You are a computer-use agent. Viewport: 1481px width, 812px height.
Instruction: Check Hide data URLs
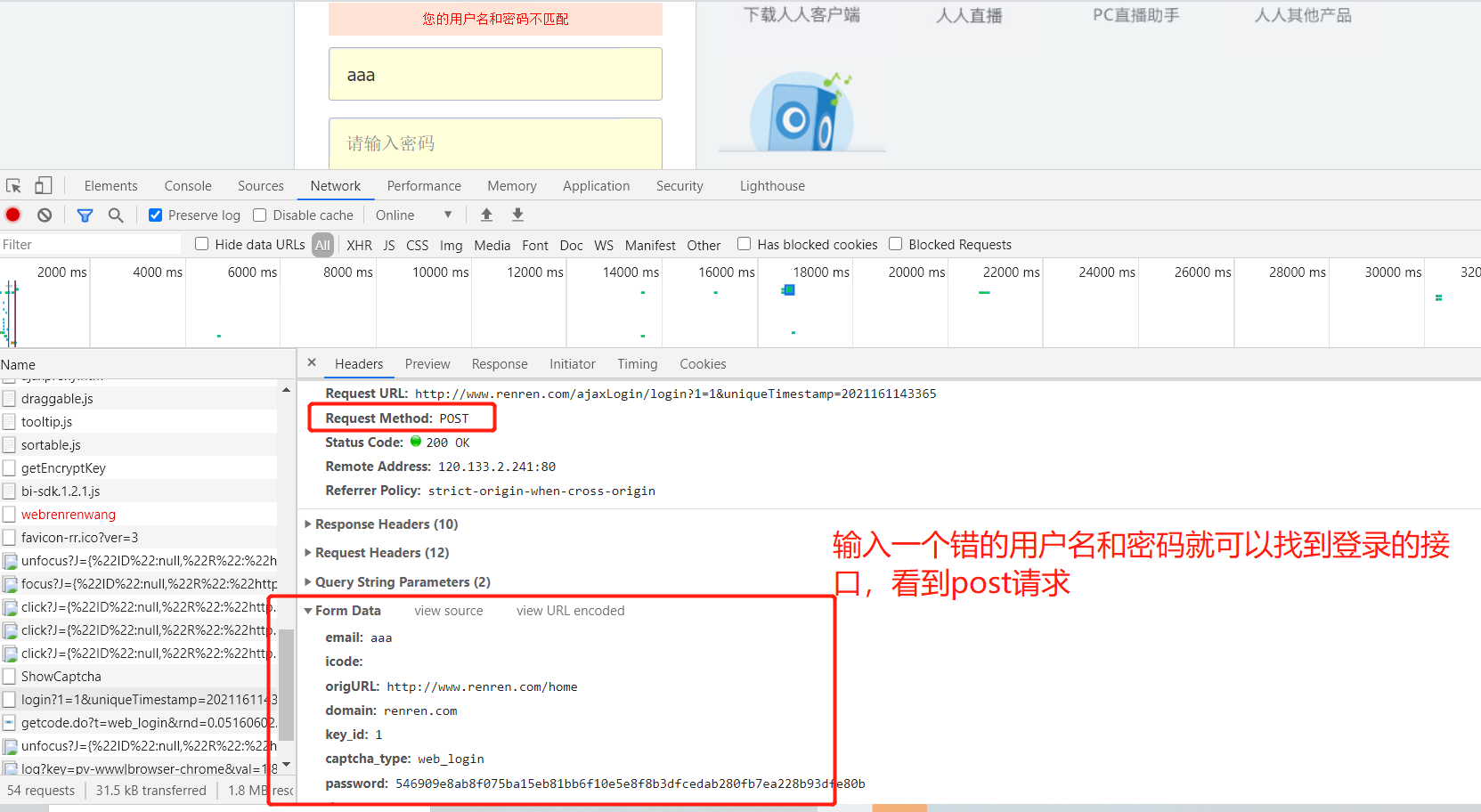(x=202, y=244)
